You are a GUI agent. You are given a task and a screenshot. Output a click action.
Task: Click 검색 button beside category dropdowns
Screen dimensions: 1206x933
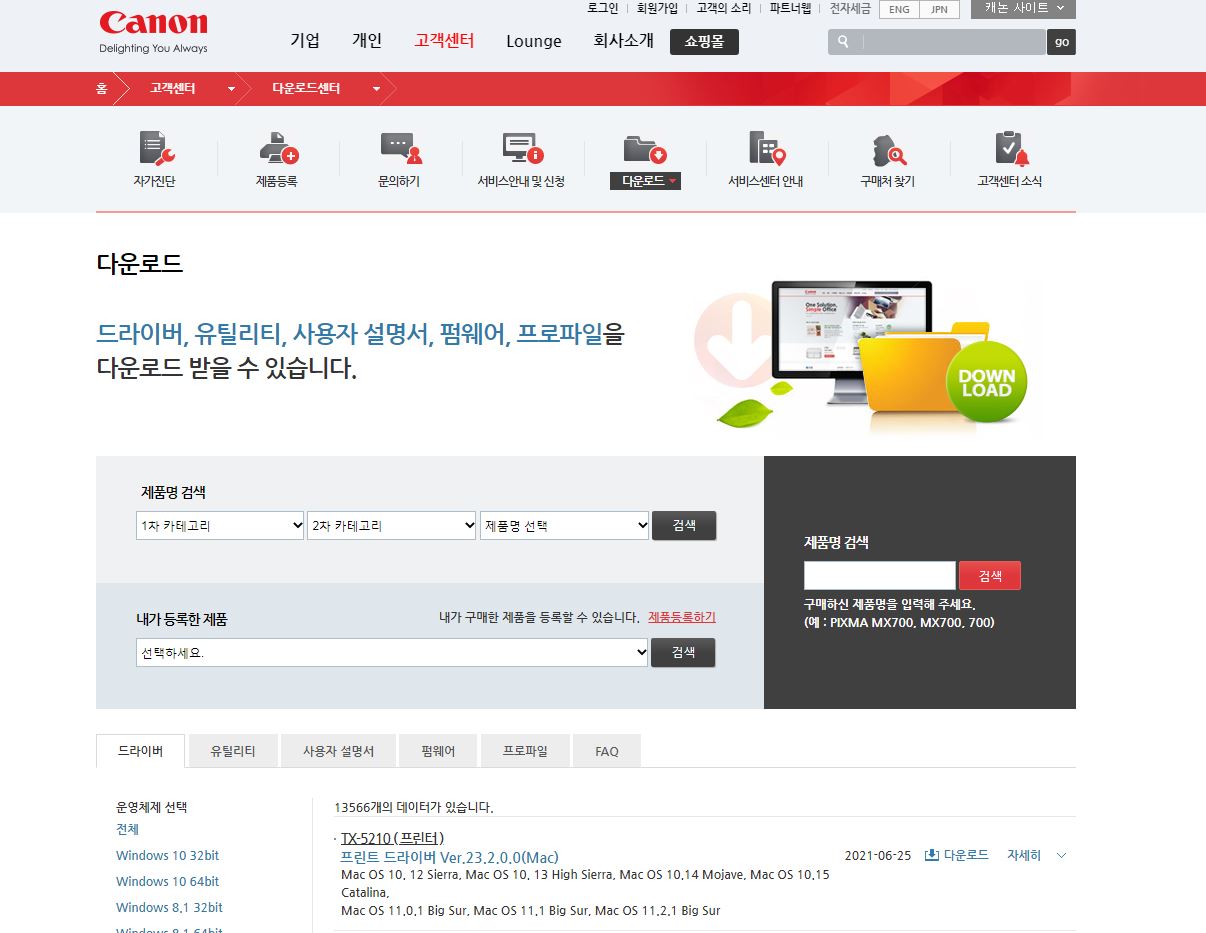pyautogui.click(x=684, y=525)
